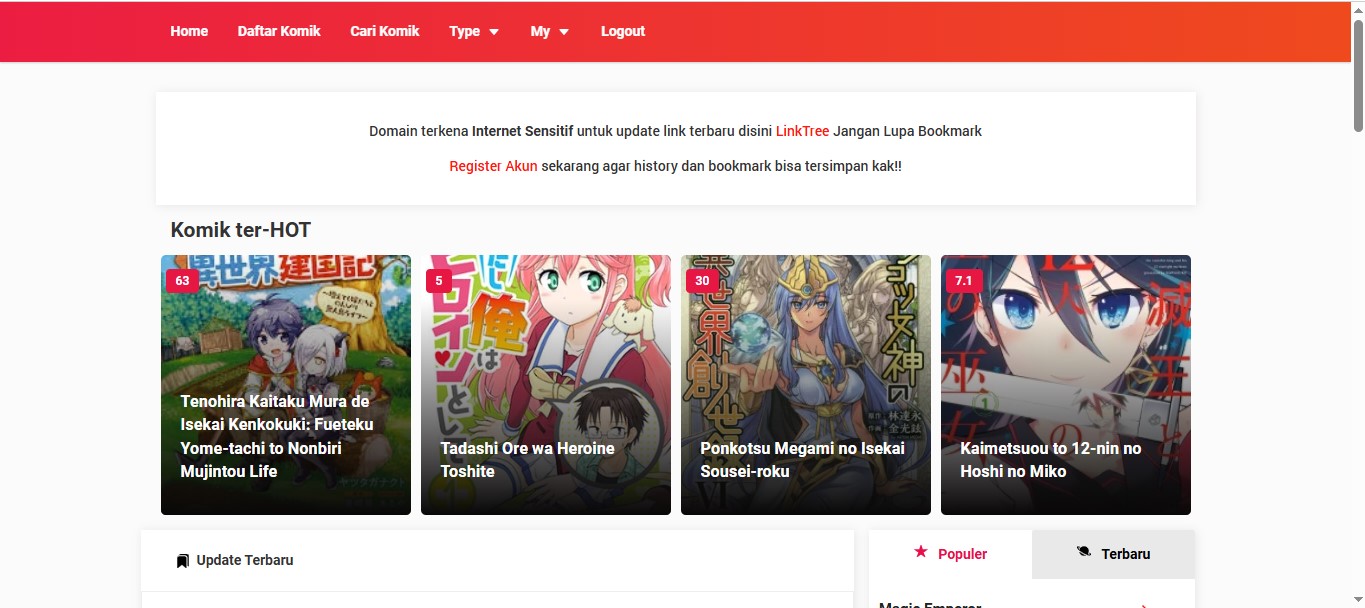1365x608 pixels.
Task: Click the bookmark icon beside Update Terbaru
Action: click(x=182, y=561)
